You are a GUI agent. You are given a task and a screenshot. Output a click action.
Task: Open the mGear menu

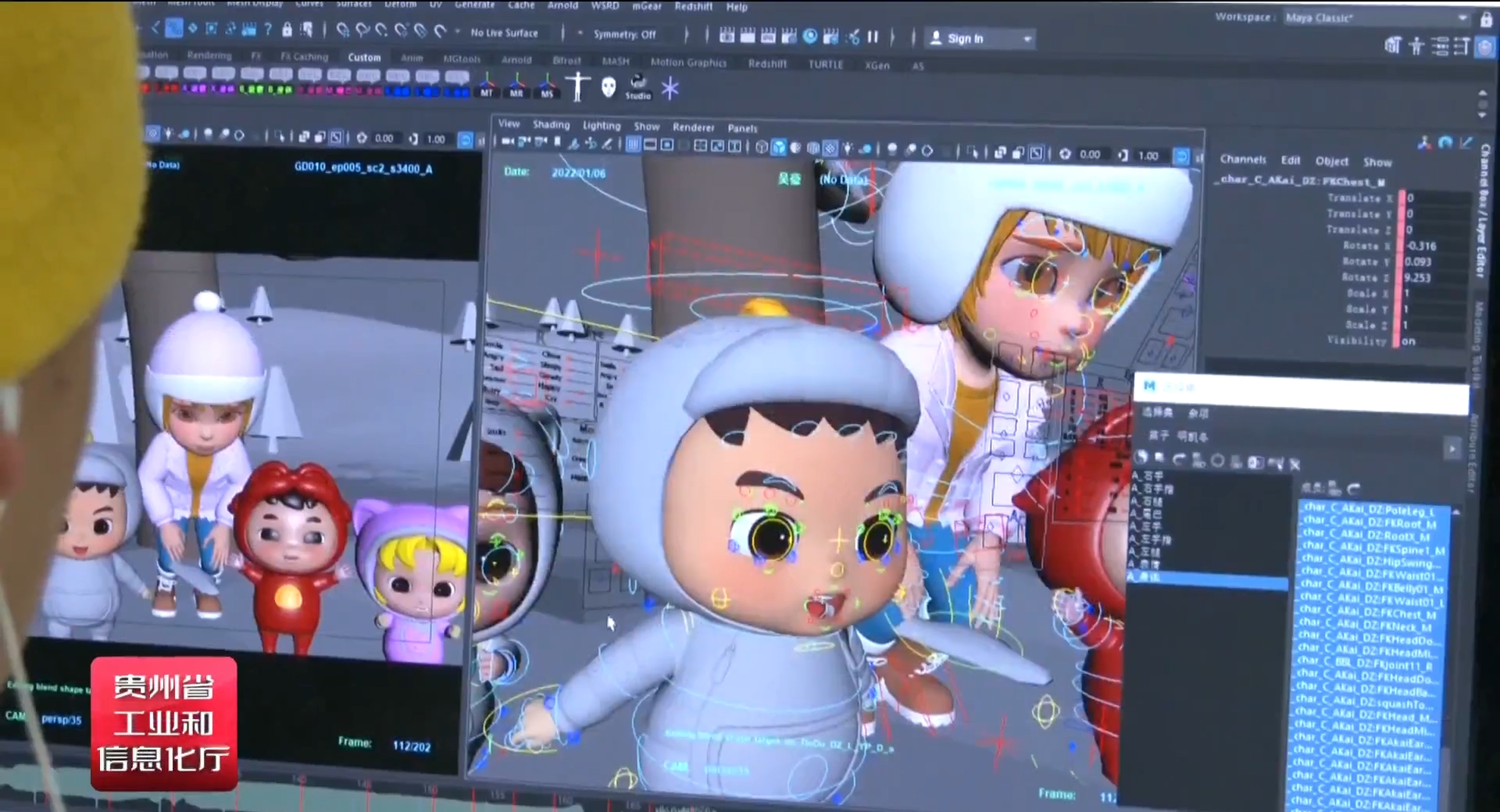pyautogui.click(x=646, y=5)
